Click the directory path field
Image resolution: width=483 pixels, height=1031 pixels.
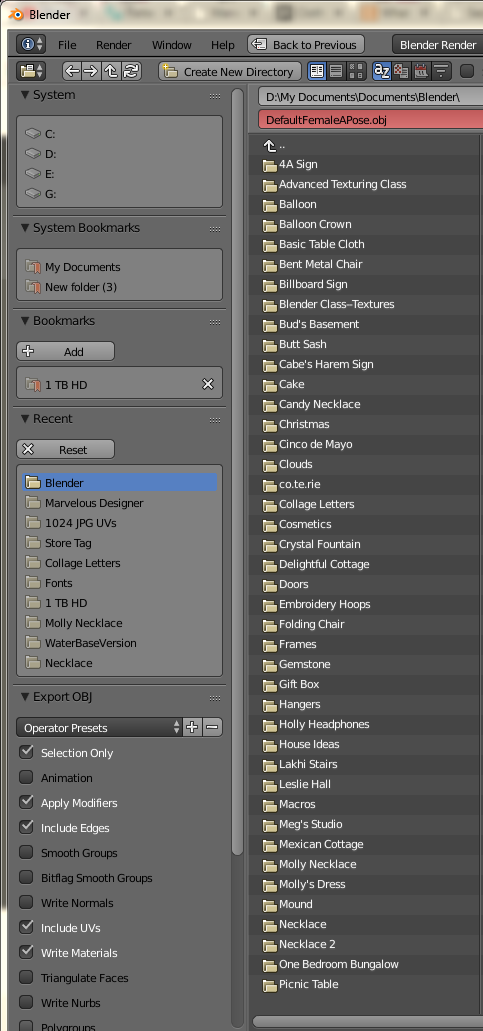[371, 97]
